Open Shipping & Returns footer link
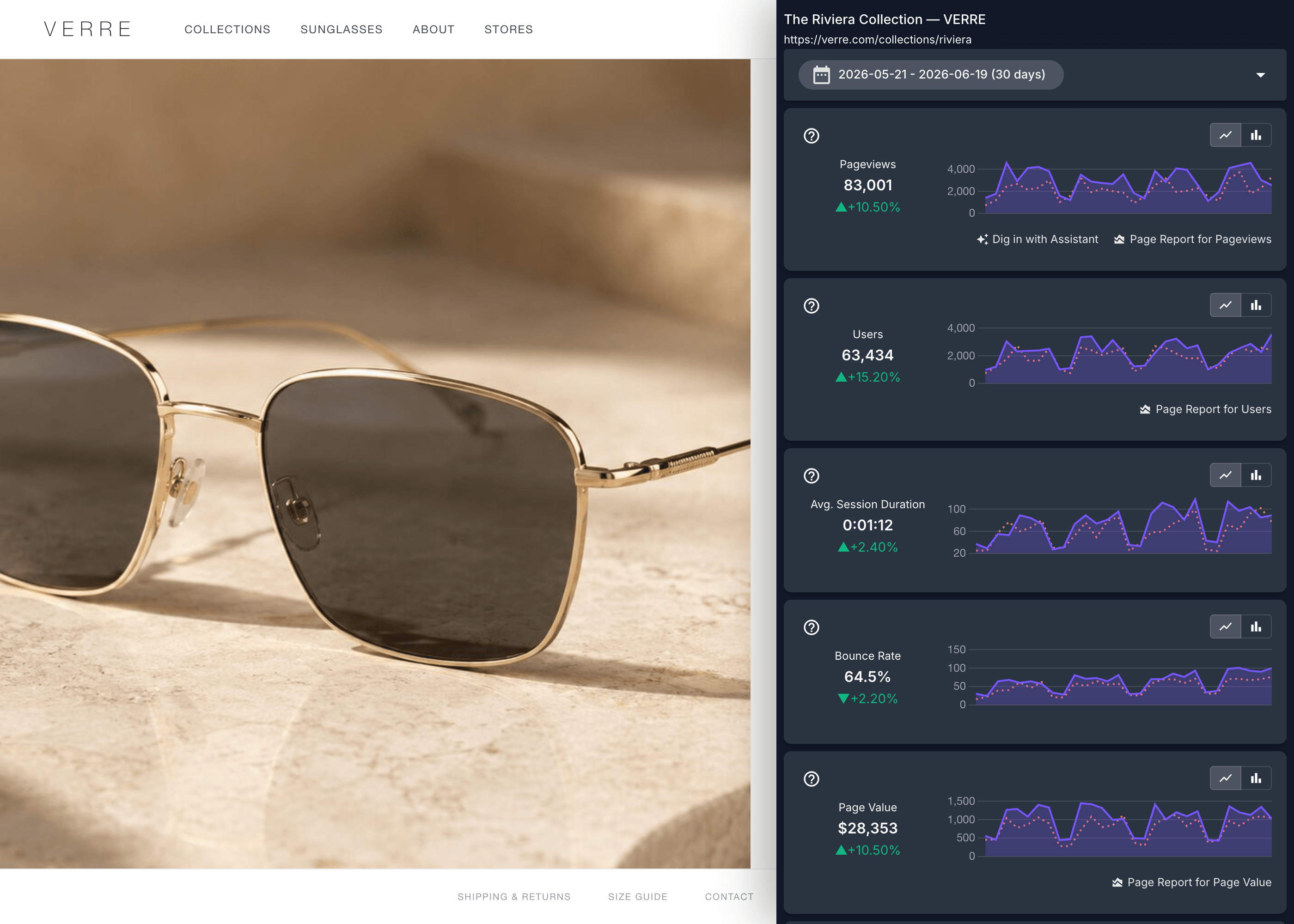Viewport: 1294px width, 924px height. pyautogui.click(x=514, y=897)
